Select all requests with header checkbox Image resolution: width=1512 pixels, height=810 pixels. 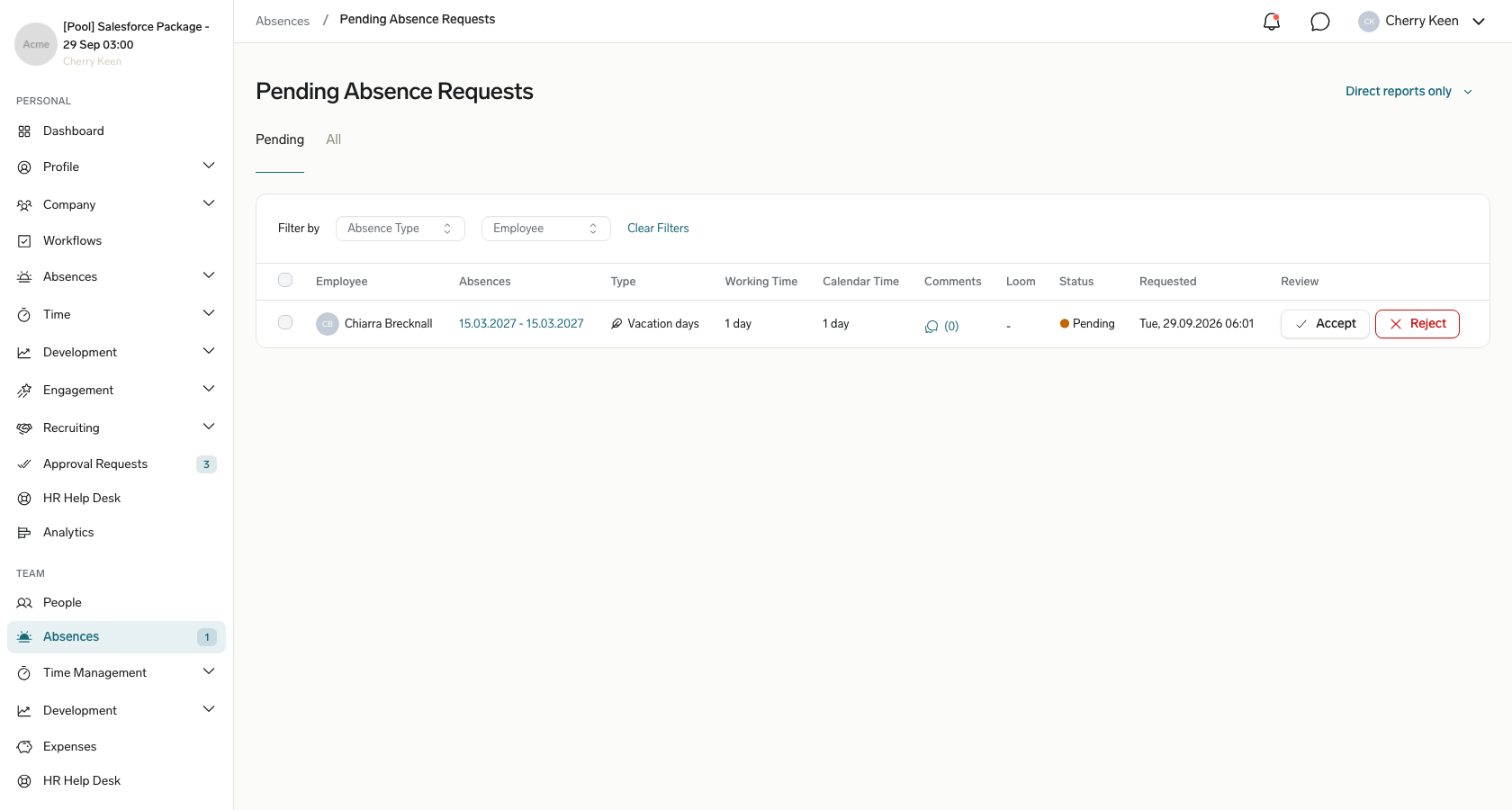[285, 280]
